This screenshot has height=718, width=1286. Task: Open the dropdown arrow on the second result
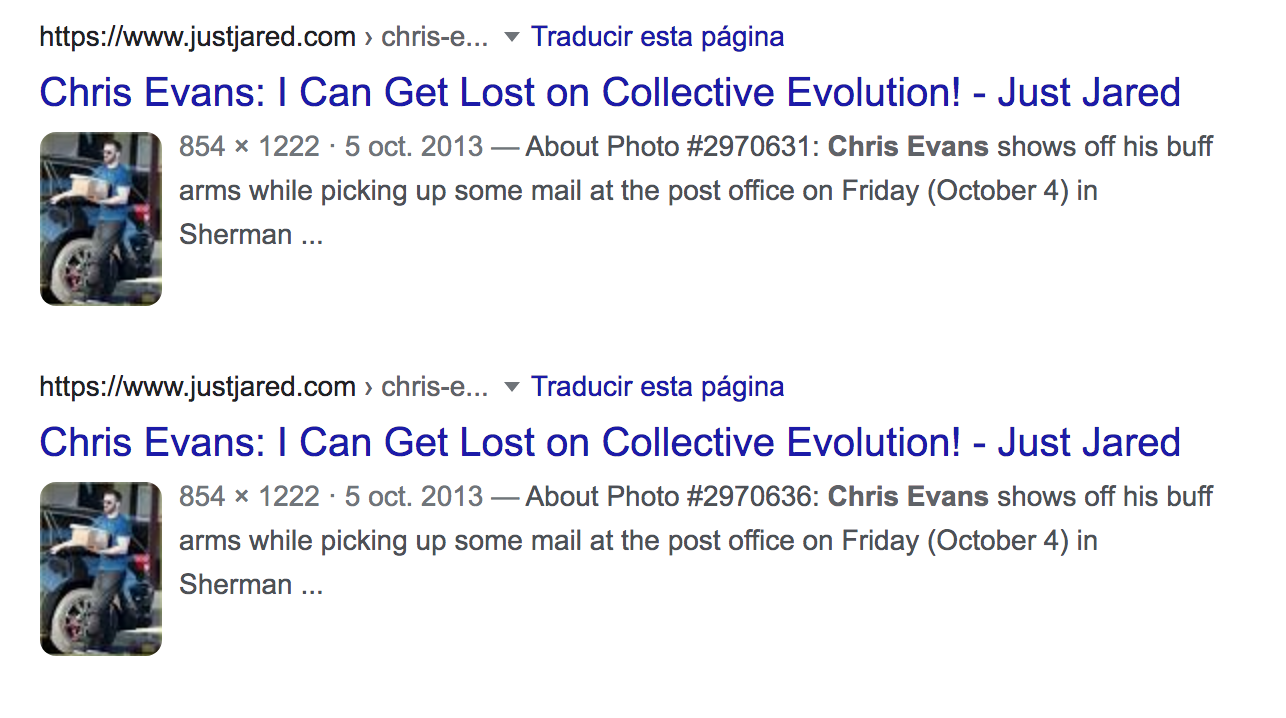coord(512,388)
